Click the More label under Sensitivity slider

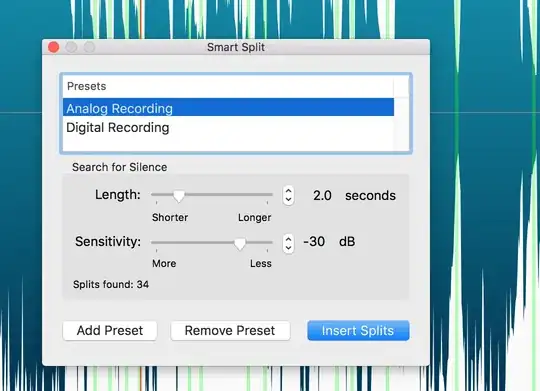(164, 264)
